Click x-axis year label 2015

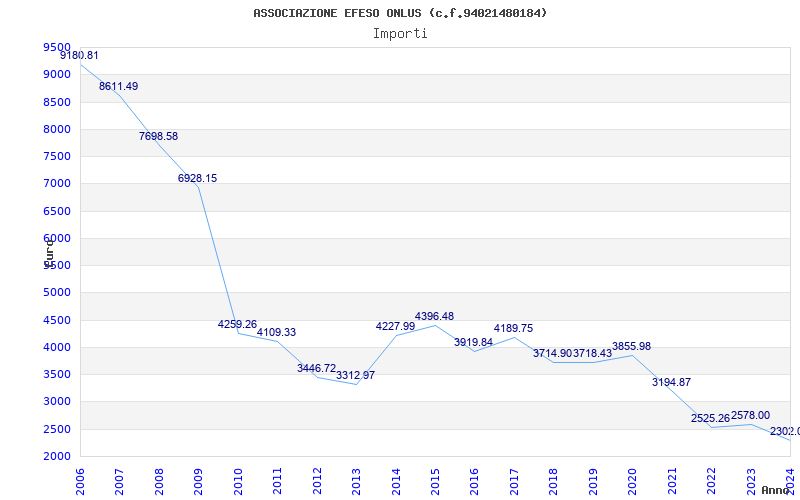435,482
